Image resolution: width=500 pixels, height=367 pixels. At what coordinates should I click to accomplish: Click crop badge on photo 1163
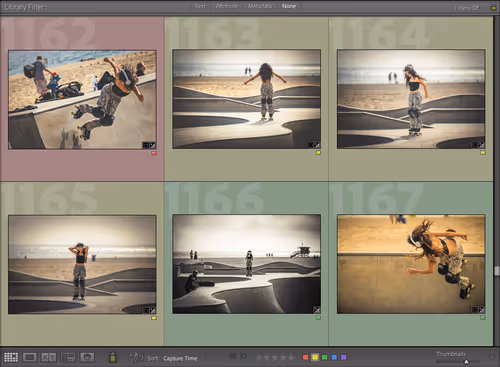coord(310,144)
